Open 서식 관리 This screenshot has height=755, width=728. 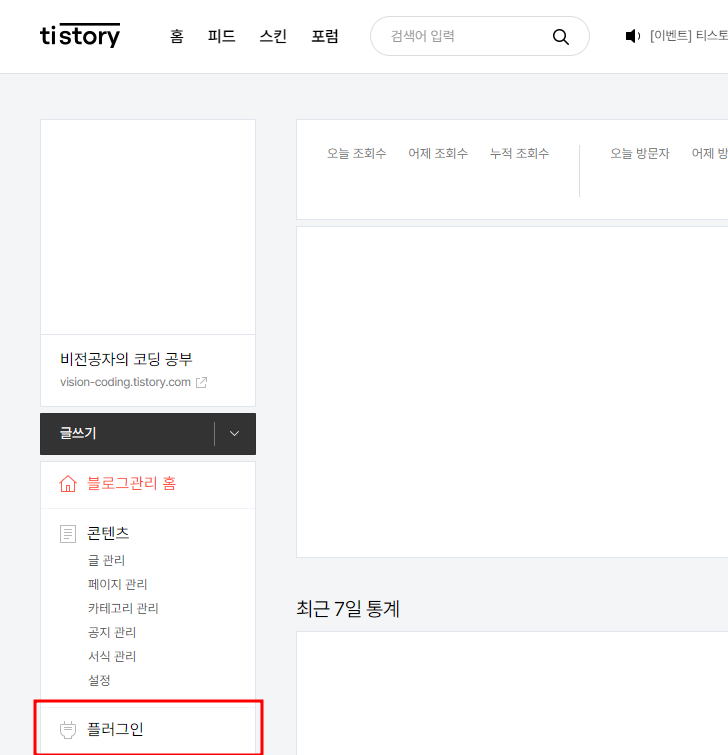click(112, 657)
